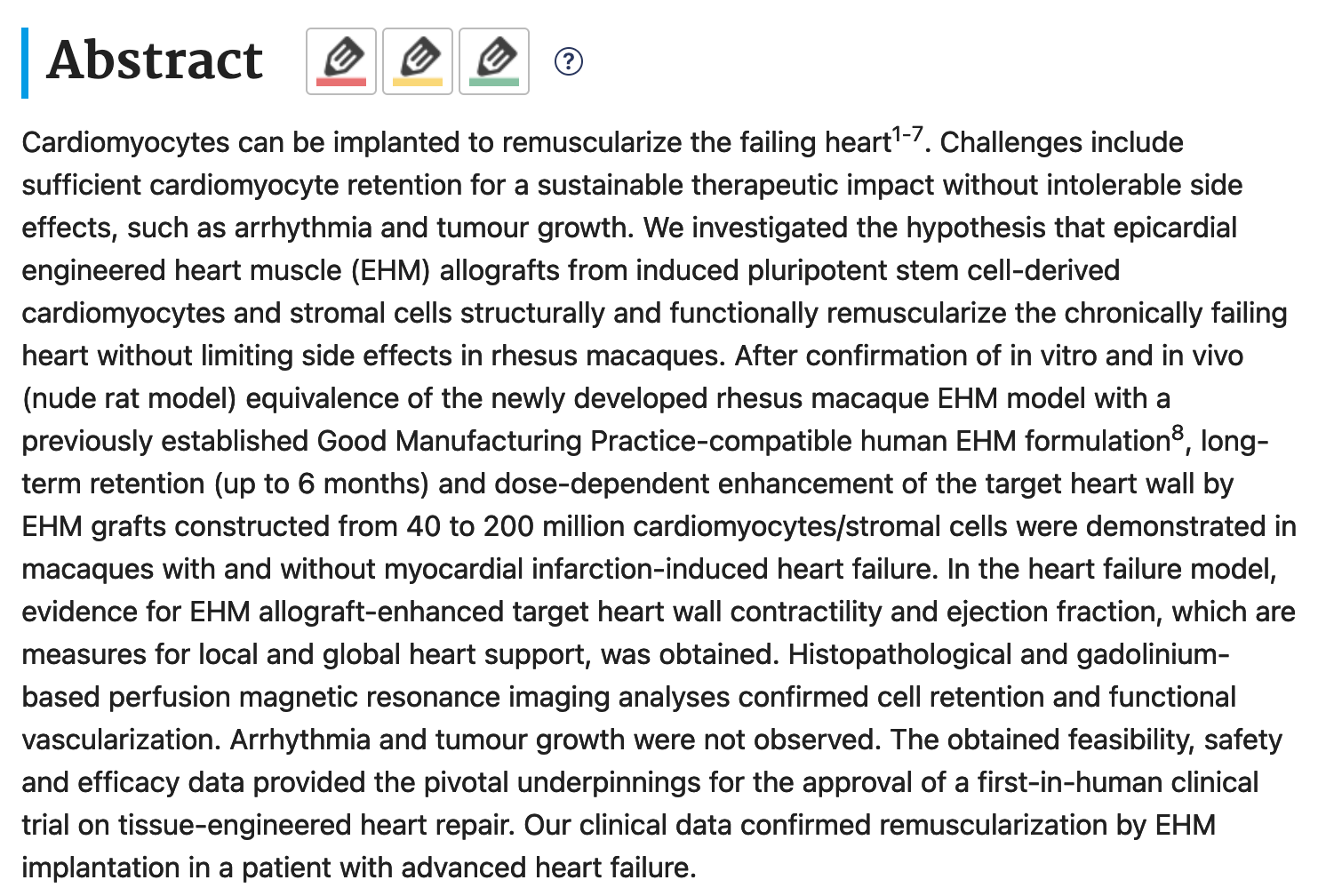Select the red highlighter tool

tap(341, 61)
